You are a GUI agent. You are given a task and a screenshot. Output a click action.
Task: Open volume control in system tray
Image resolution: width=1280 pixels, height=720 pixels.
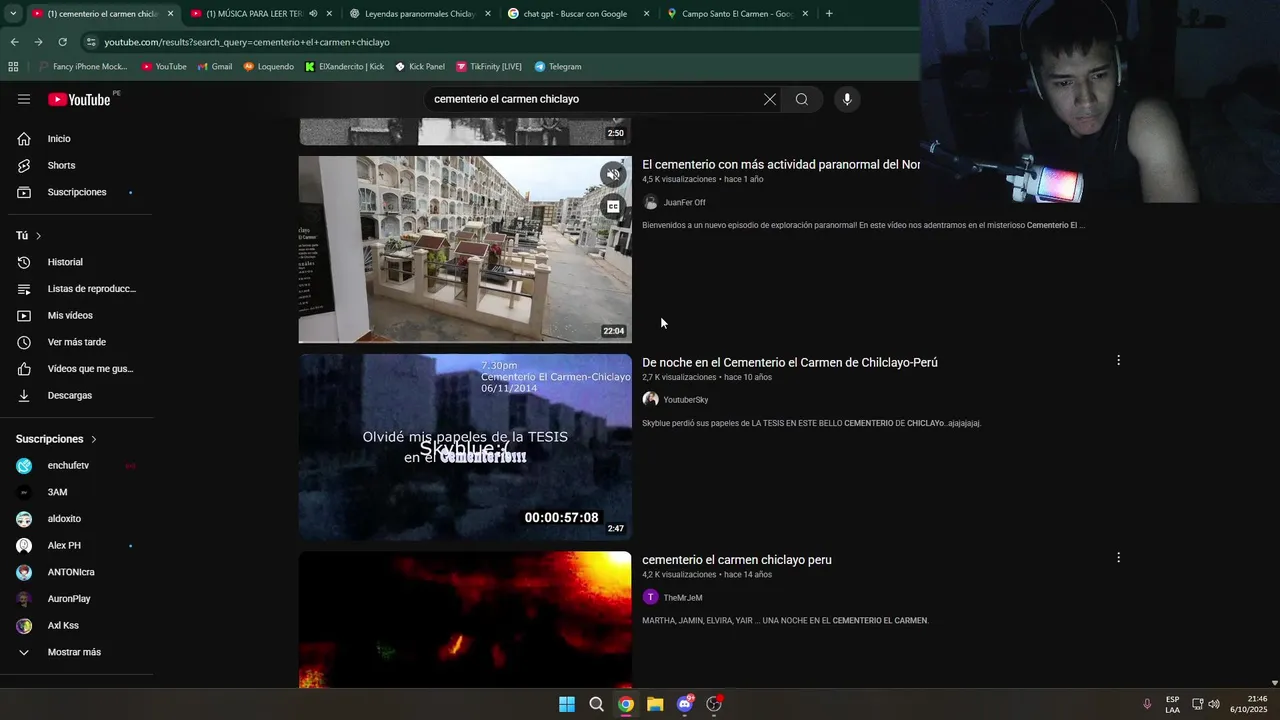[1214, 704]
